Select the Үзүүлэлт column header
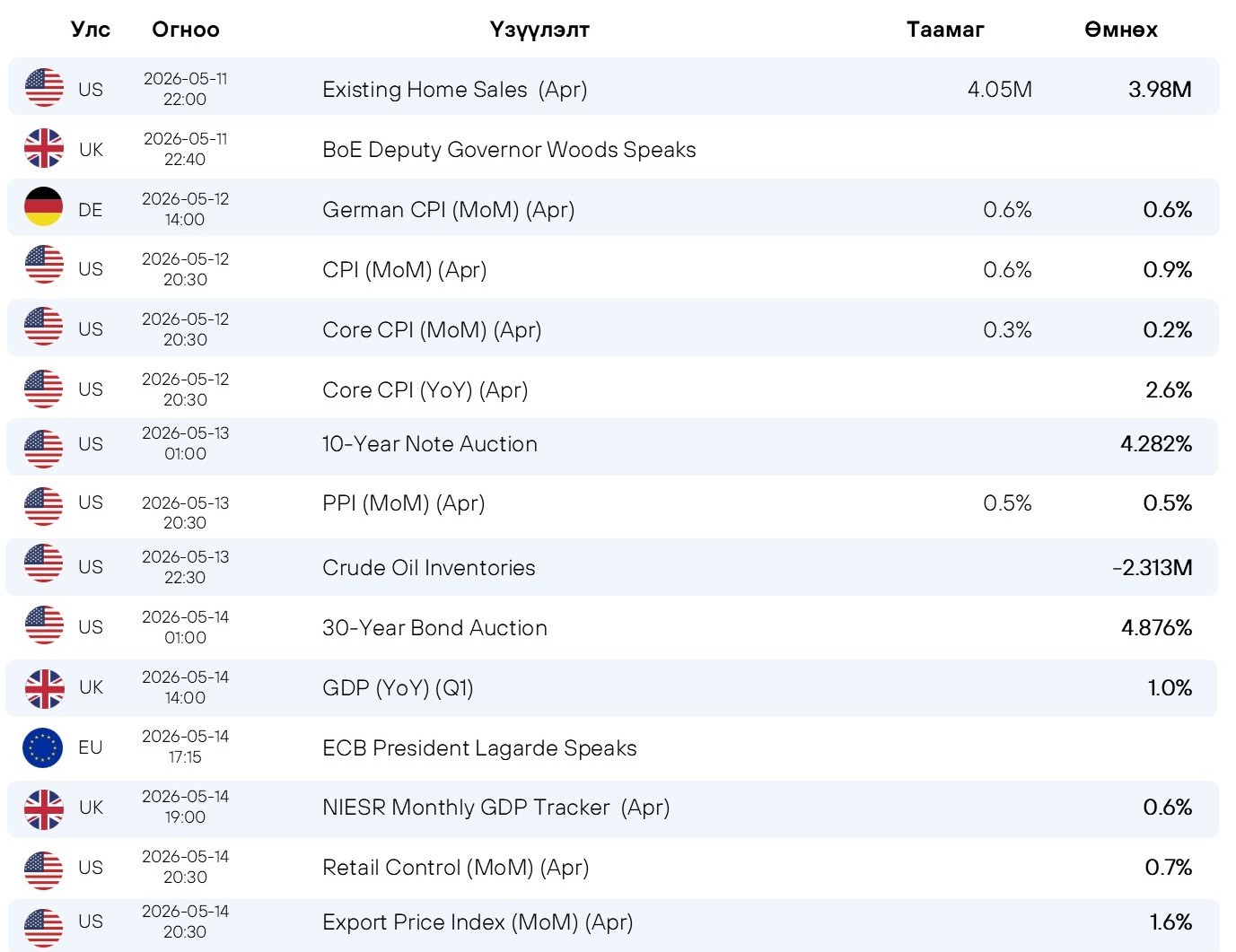This screenshot has height=952, width=1236. click(x=539, y=30)
